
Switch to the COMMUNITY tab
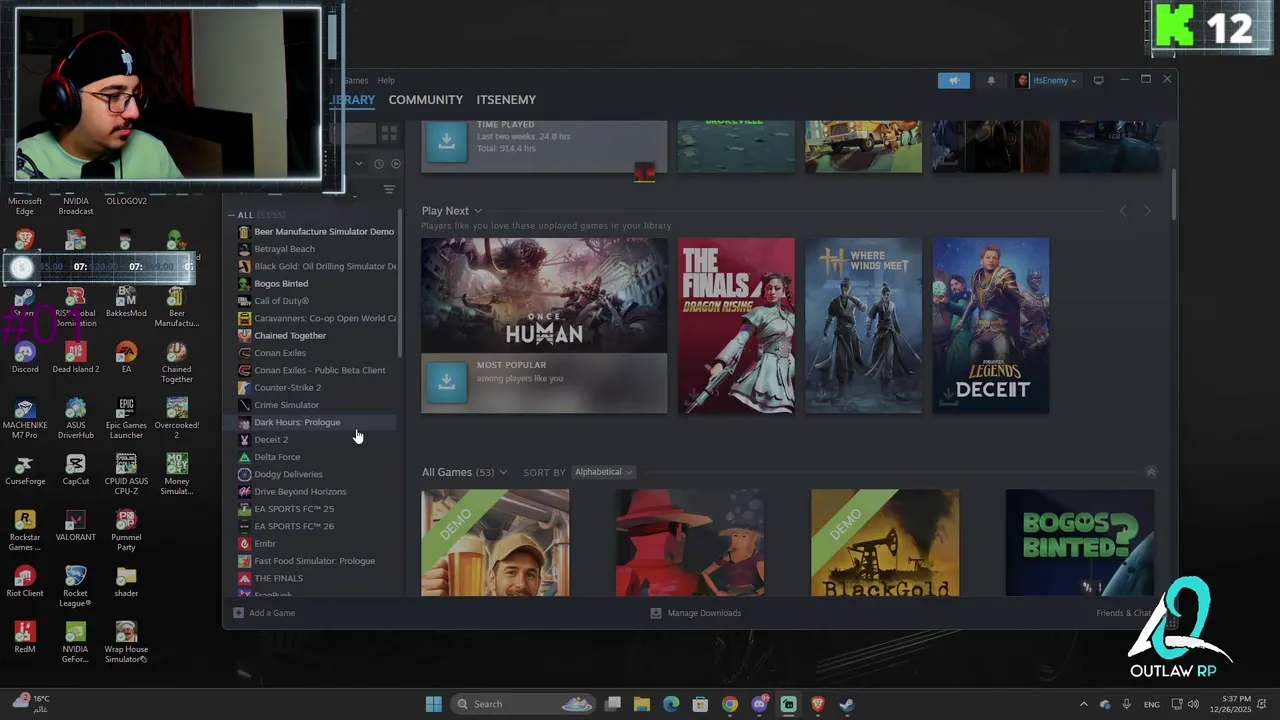point(426,100)
